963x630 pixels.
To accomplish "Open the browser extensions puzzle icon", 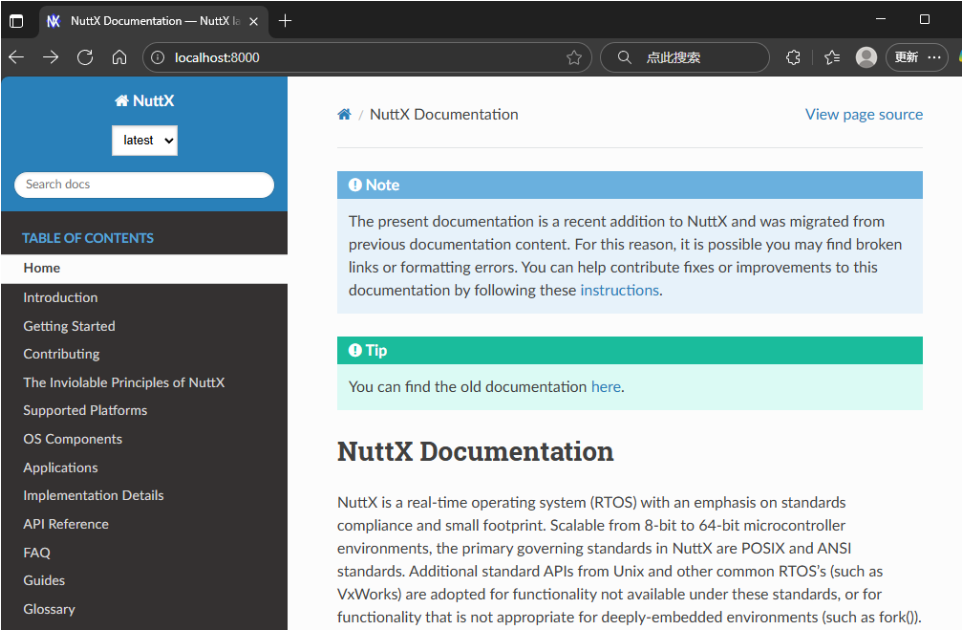I will coord(793,58).
